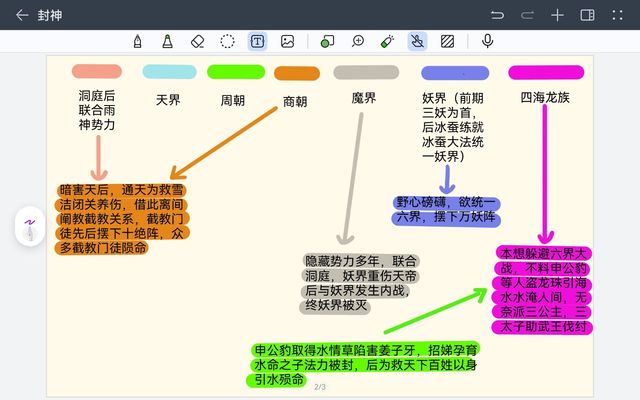The height and width of the screenshot is (400, 640).
Task: Add a new page with plus icon
Action: [x=558, y=15]
